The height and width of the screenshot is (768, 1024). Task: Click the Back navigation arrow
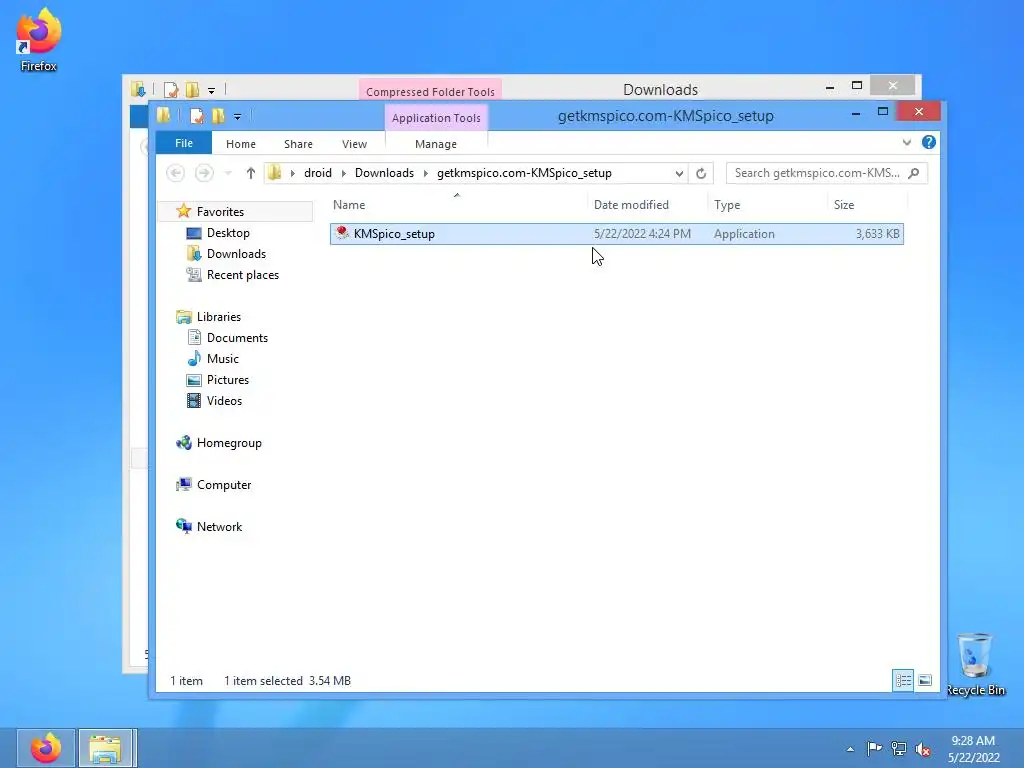point(175,173)
